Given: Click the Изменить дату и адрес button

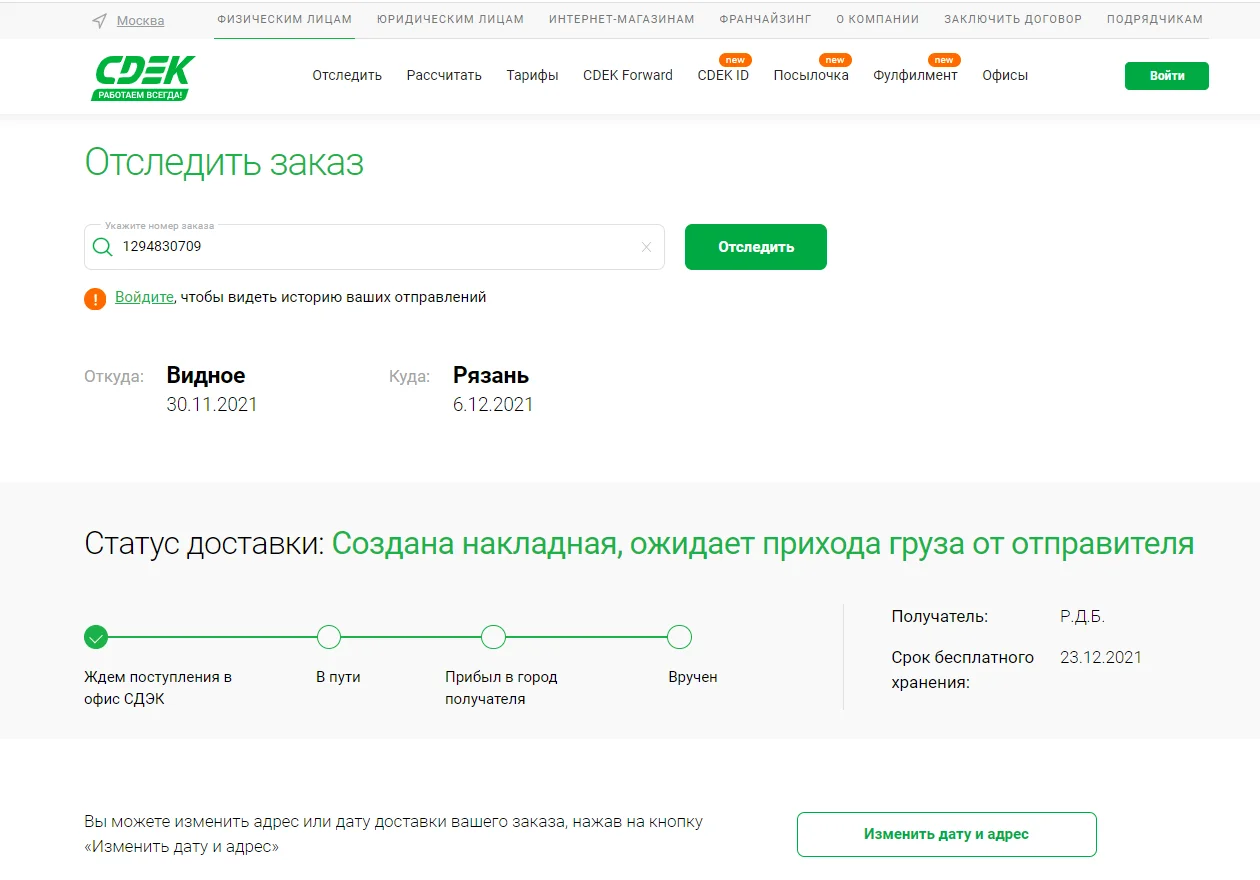Looking at the screenshot, I should 946,834.
